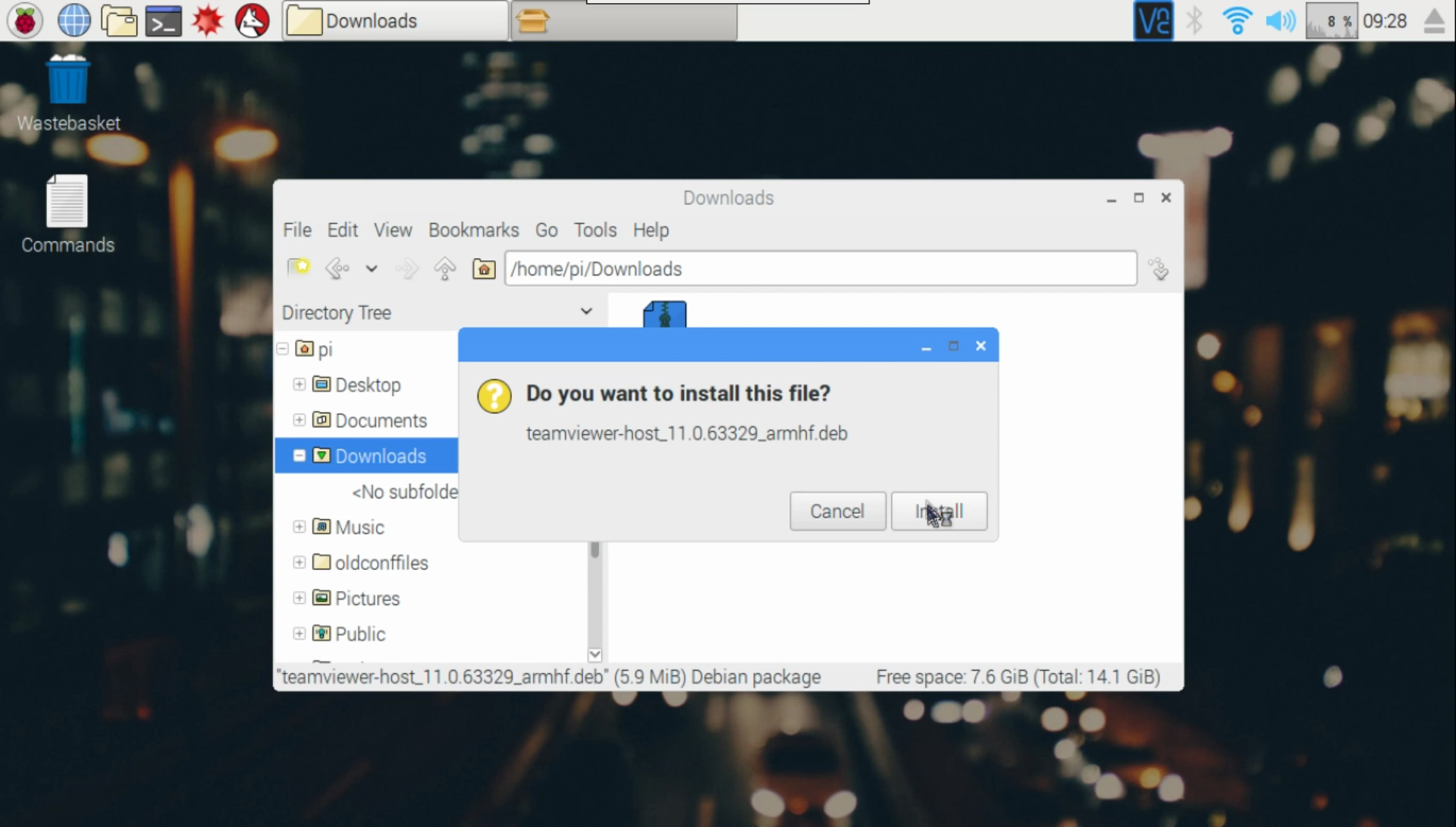Click the eject tray icon
Screen dimensions: 1456x827
(x=1433, y=20)
